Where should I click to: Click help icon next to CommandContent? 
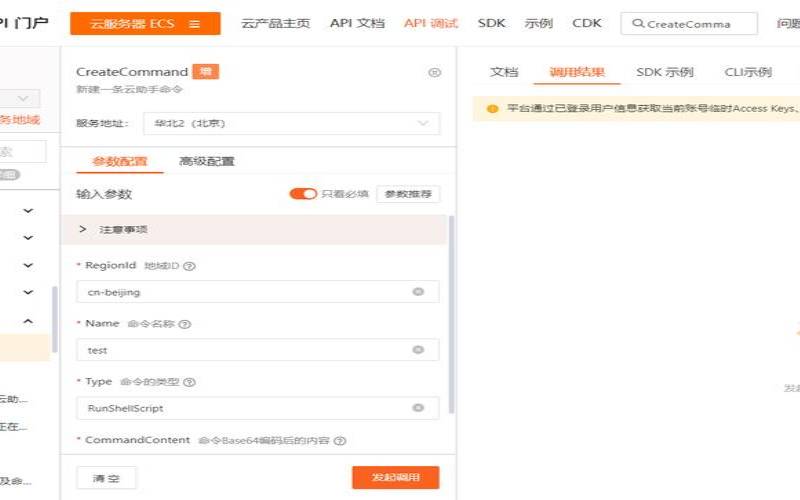(340, 441)
